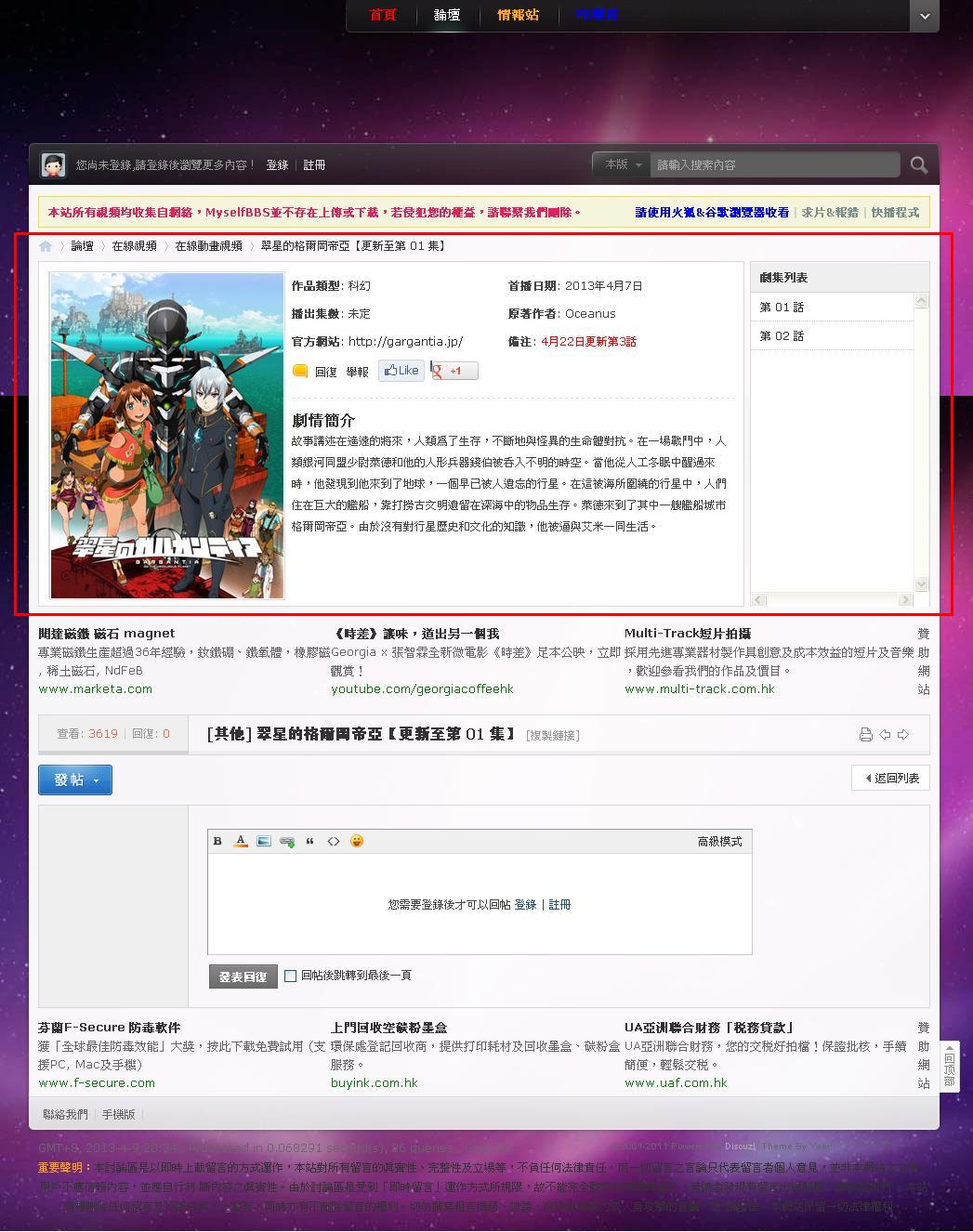Switch editor to 高級模式

719,842
